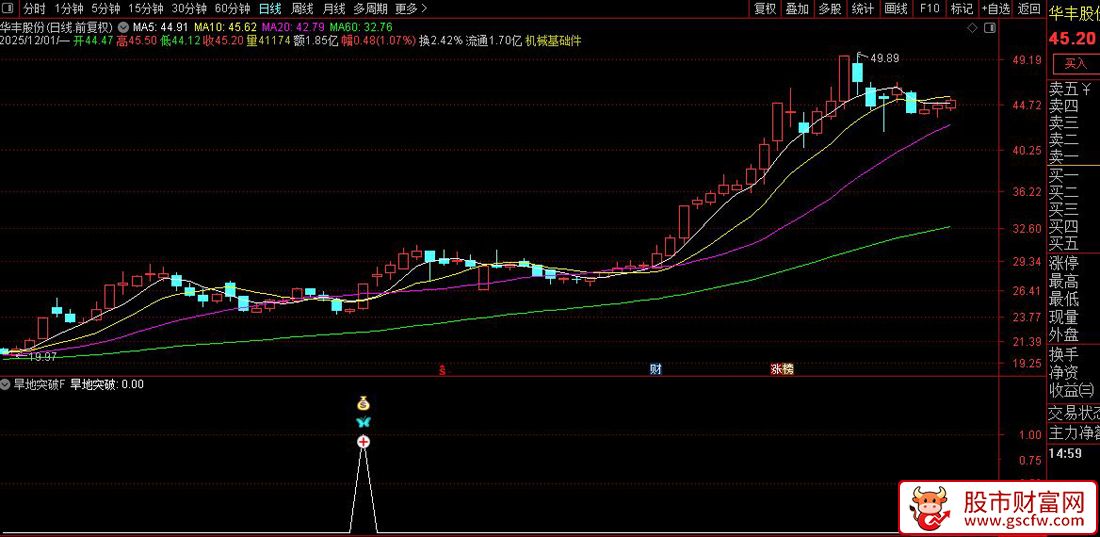Click the blue 财 marker on the timeline
Screen dimensions: 1100x537
tap(656, 369)
